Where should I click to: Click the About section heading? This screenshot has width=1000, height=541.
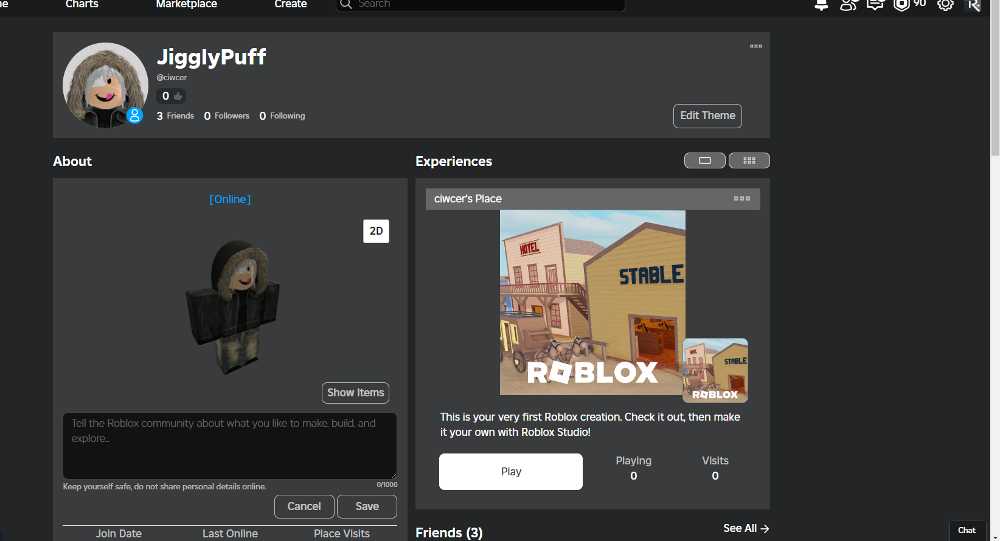pos(72,161)
